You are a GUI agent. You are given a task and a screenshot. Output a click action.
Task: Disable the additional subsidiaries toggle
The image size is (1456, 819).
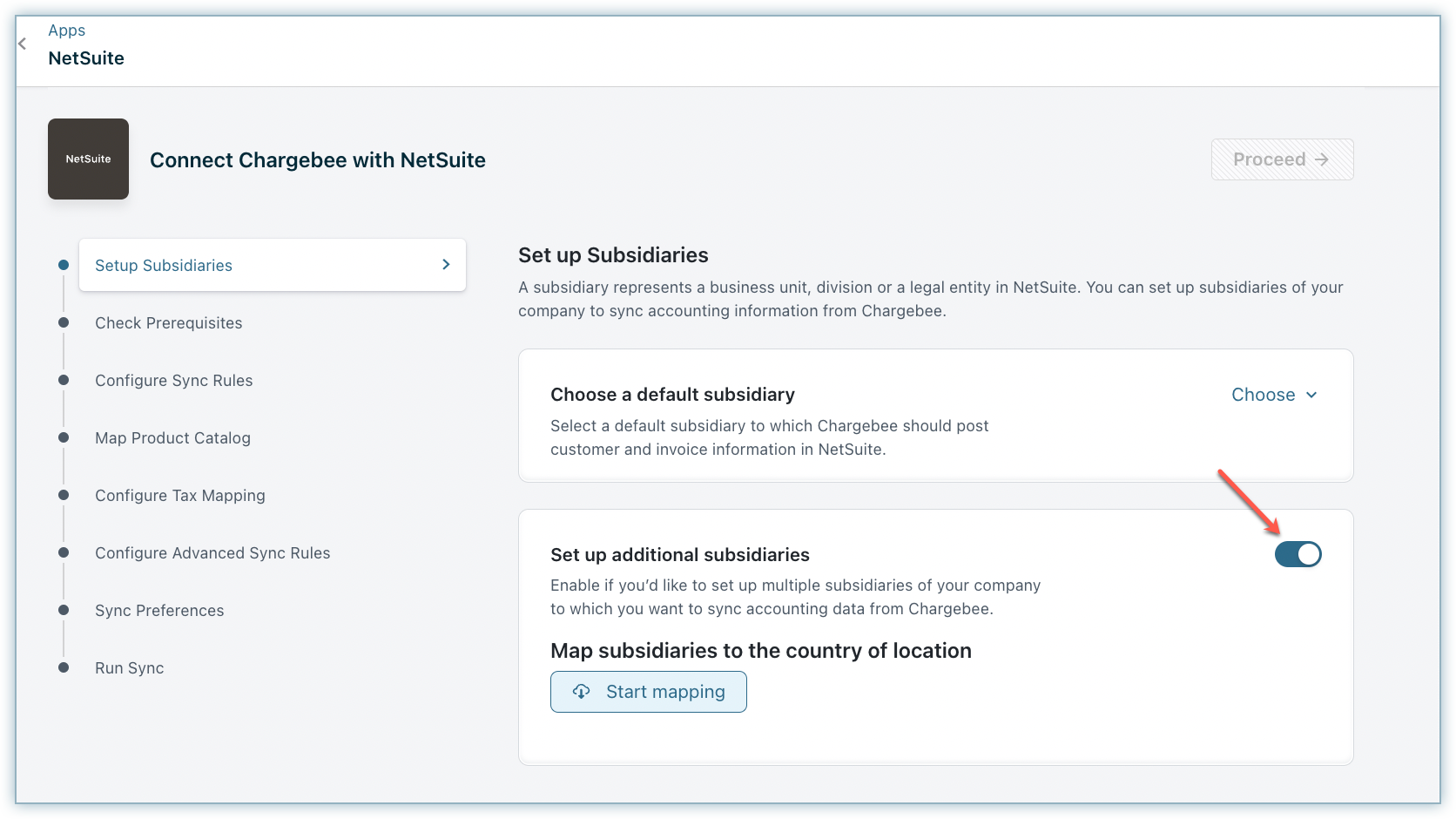click(x=1298, y=554)
